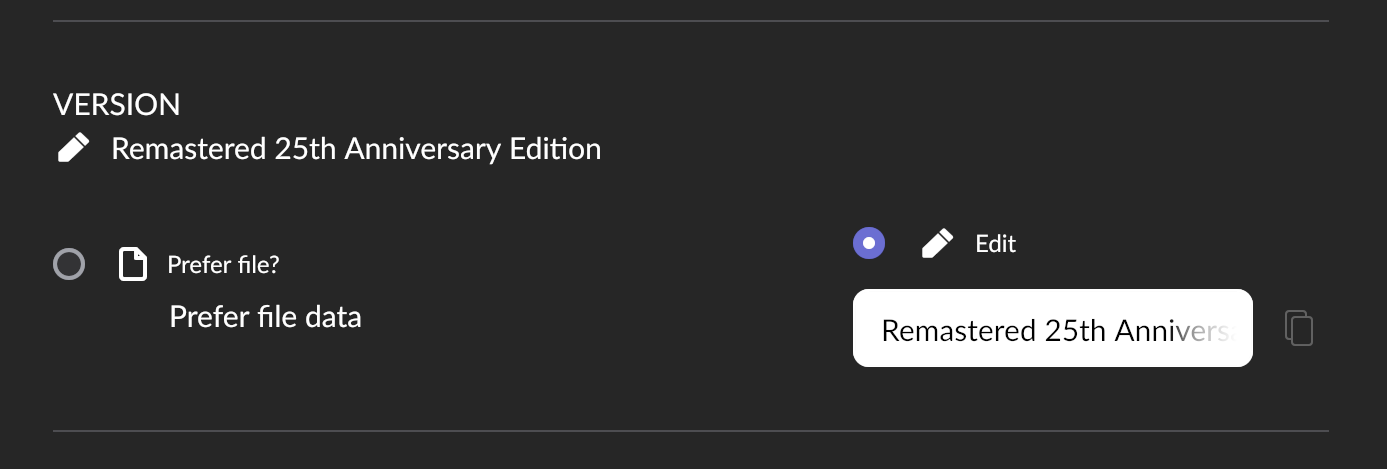Click the pencil icon beside the Edit label
This screenshot has width=1387, height=469.
click(937, 243)
